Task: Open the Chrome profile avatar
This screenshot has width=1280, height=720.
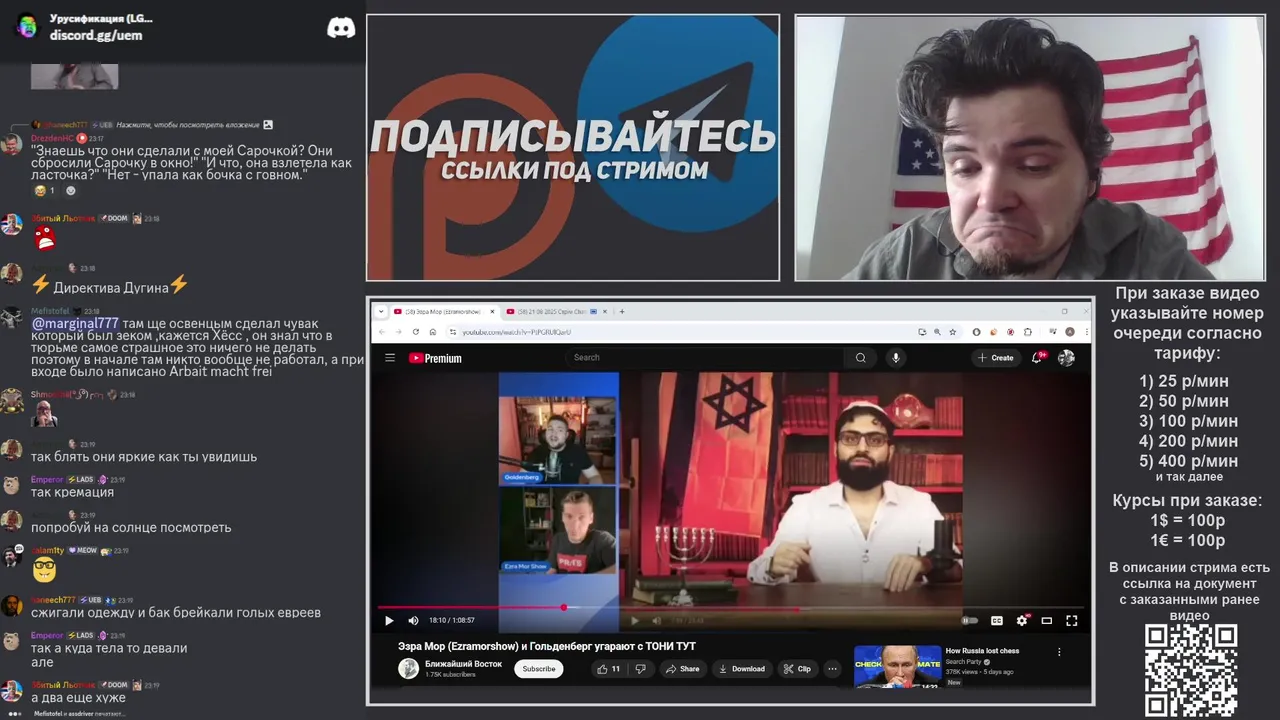Action: pos(1070,332)
